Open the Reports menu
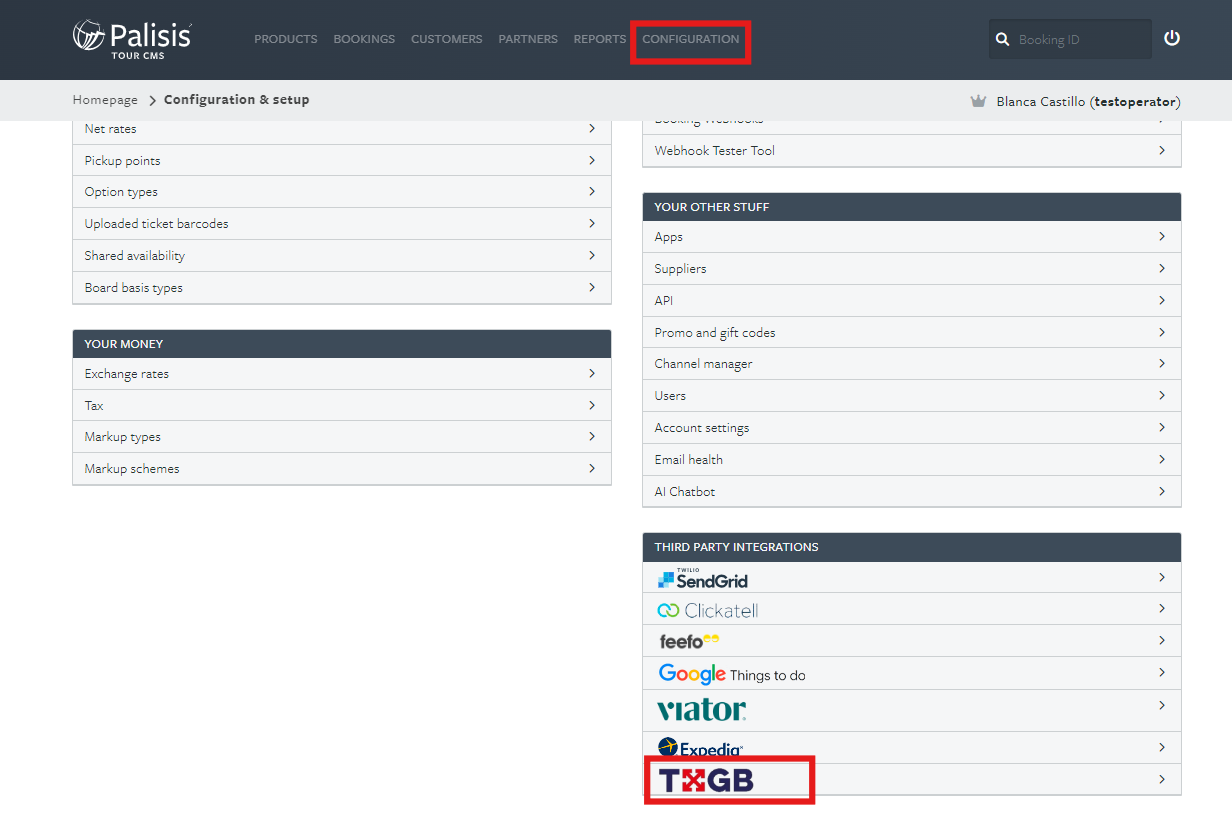This screenshot has height=821, width=1232. [x=600, y=39]
